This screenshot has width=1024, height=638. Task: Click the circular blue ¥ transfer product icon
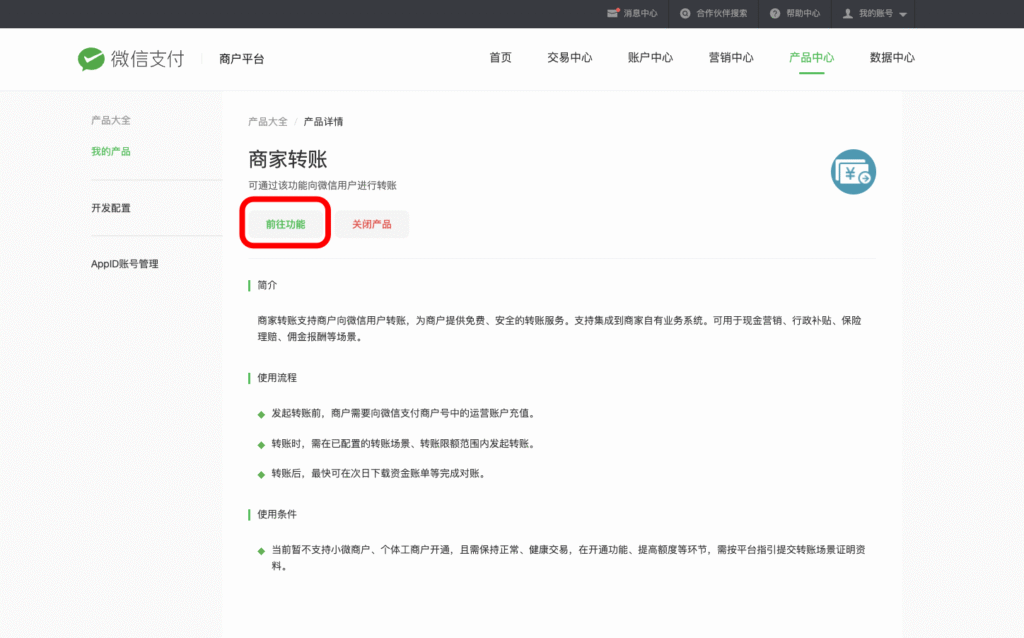[853, 172]
